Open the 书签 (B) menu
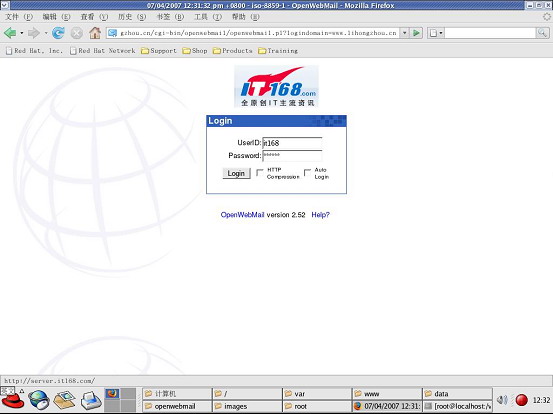Image resolution: width=553 pixels, height=414 pixels. [170, 17]
